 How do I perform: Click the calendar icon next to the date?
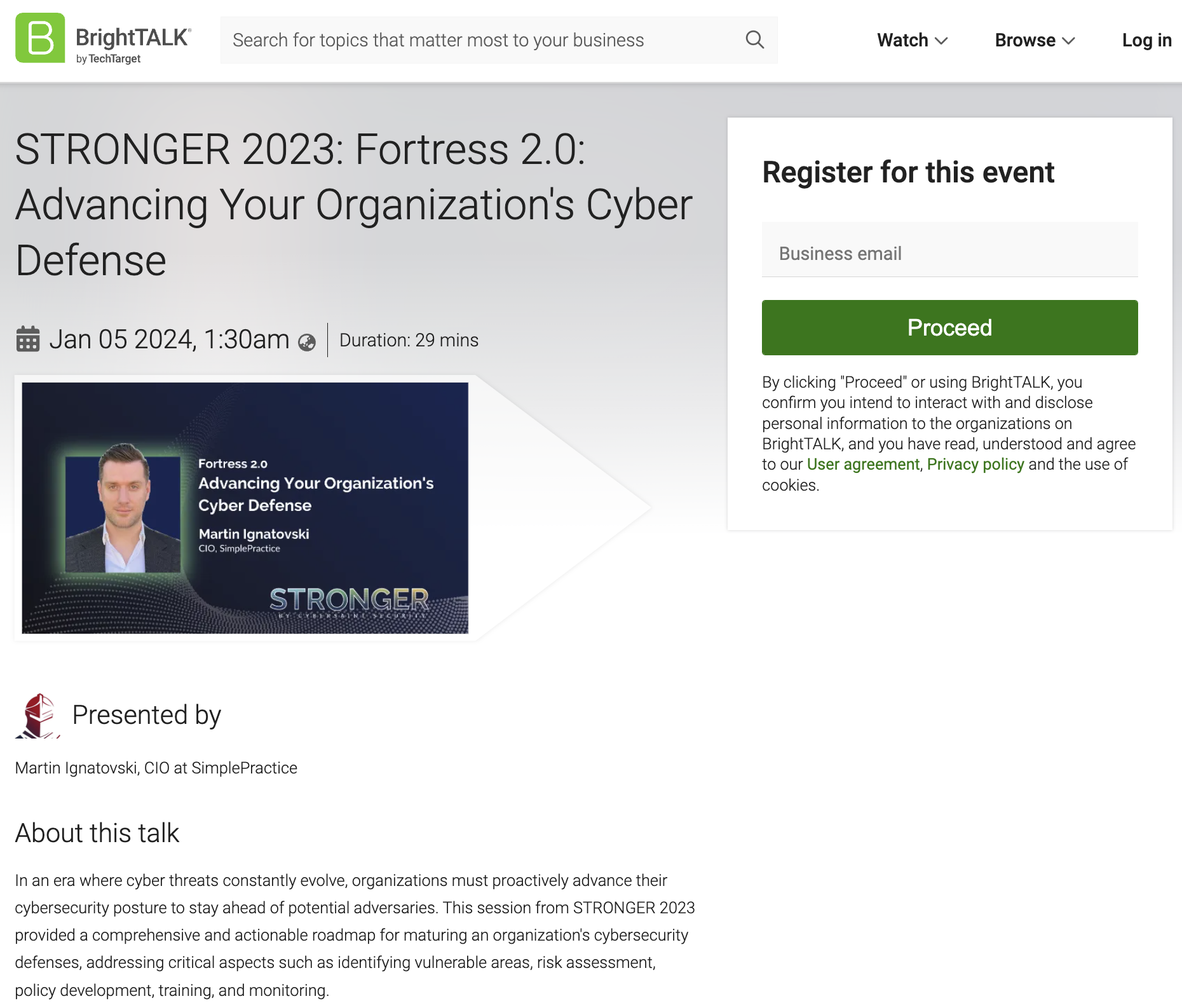[x=27, y=338]
